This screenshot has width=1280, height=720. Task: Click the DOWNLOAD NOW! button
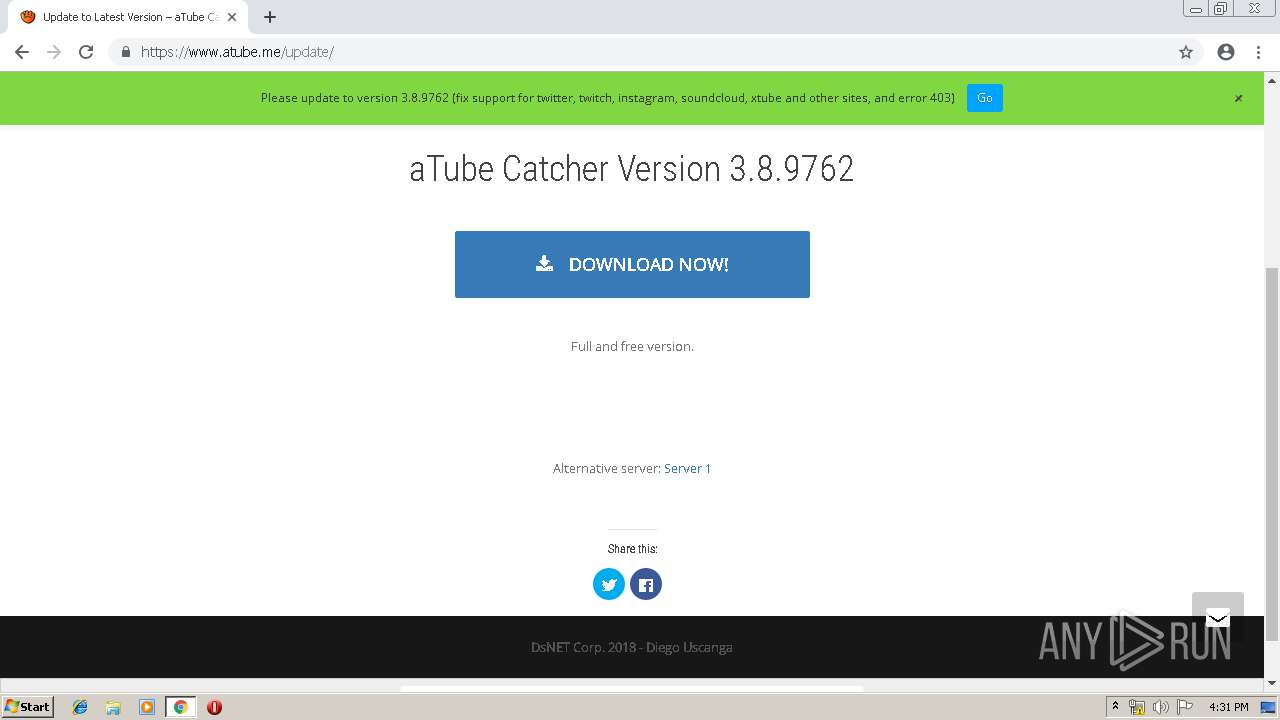(x=632, y=264)
